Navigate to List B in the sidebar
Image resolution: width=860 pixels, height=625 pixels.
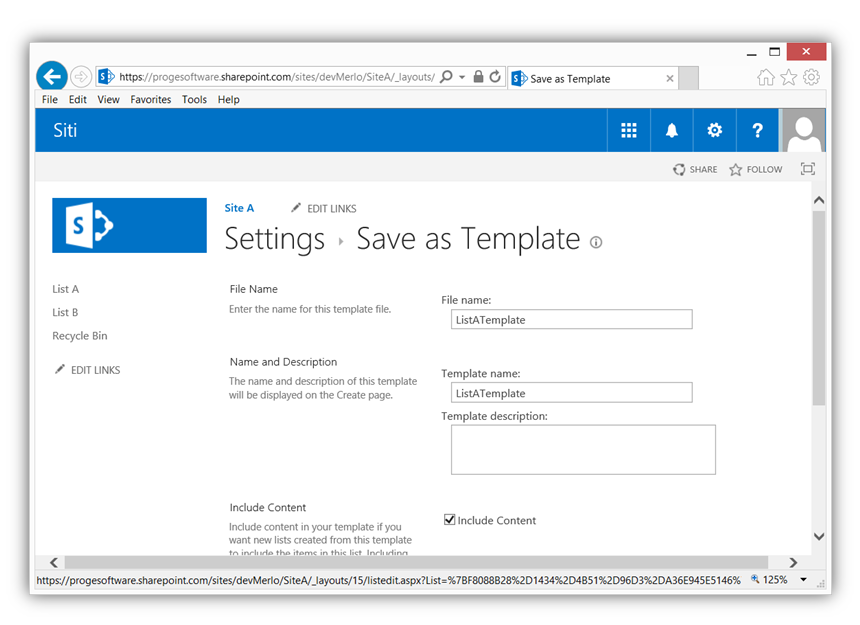[65, 312]
